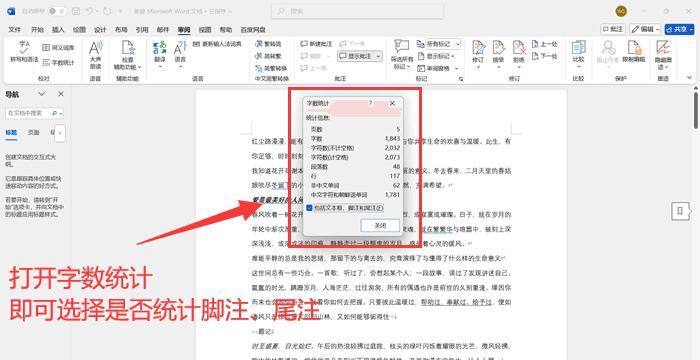The image size is (700, 360).
Task: Click the Word Count (字数统计) ribbon button
Action: pos(58,63)
